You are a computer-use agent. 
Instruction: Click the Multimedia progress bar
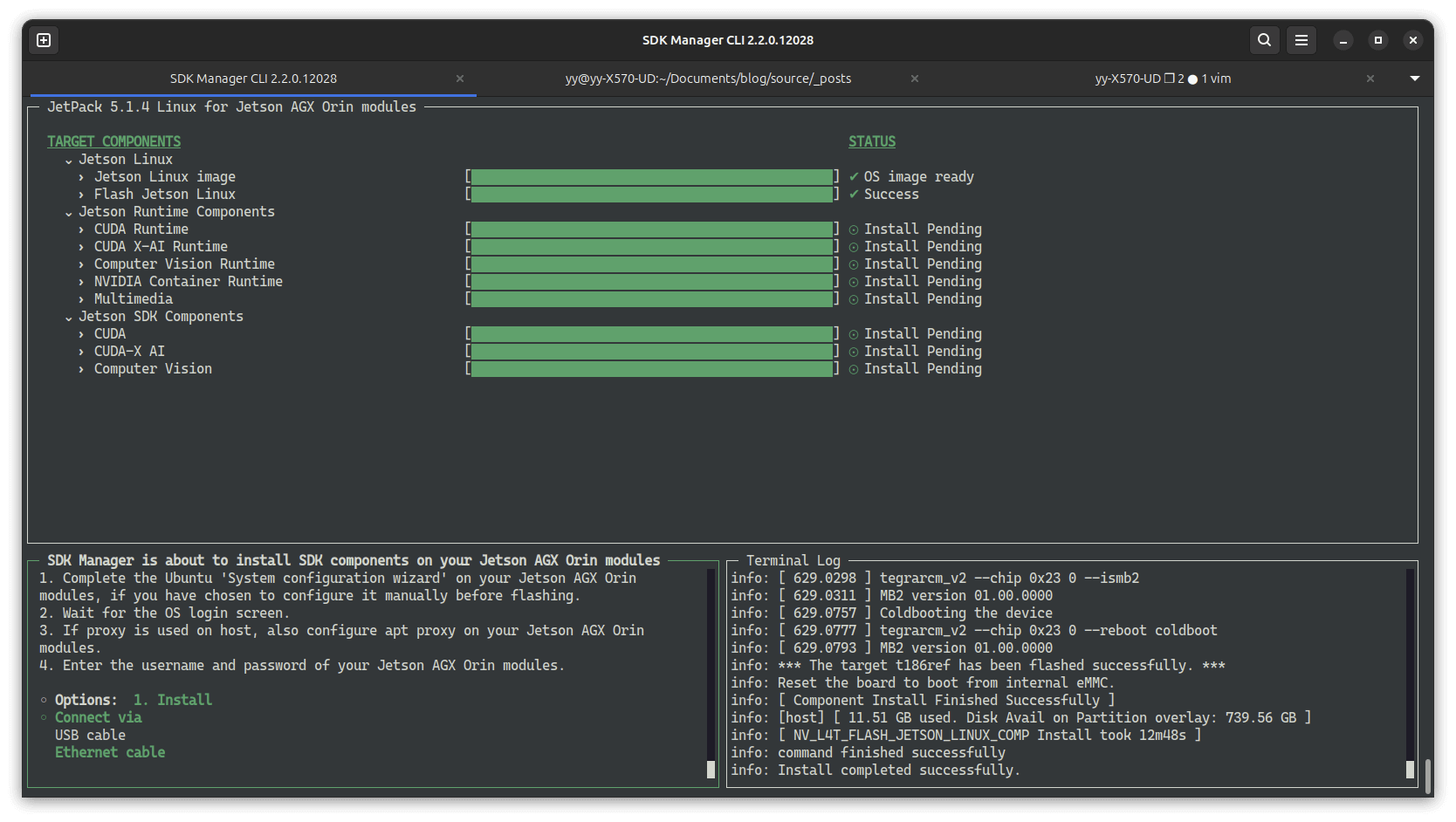click(x=652, y=299)
